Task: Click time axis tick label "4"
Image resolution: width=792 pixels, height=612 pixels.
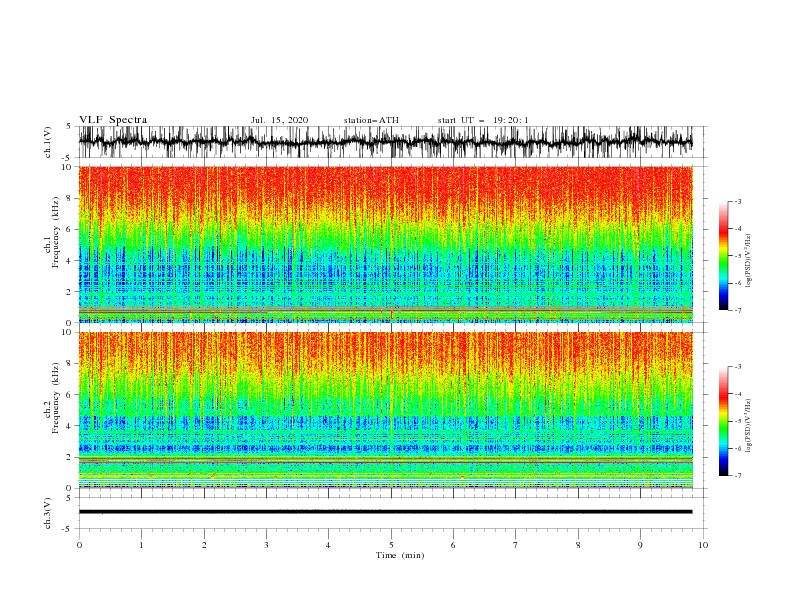Action: pos(328,545)
